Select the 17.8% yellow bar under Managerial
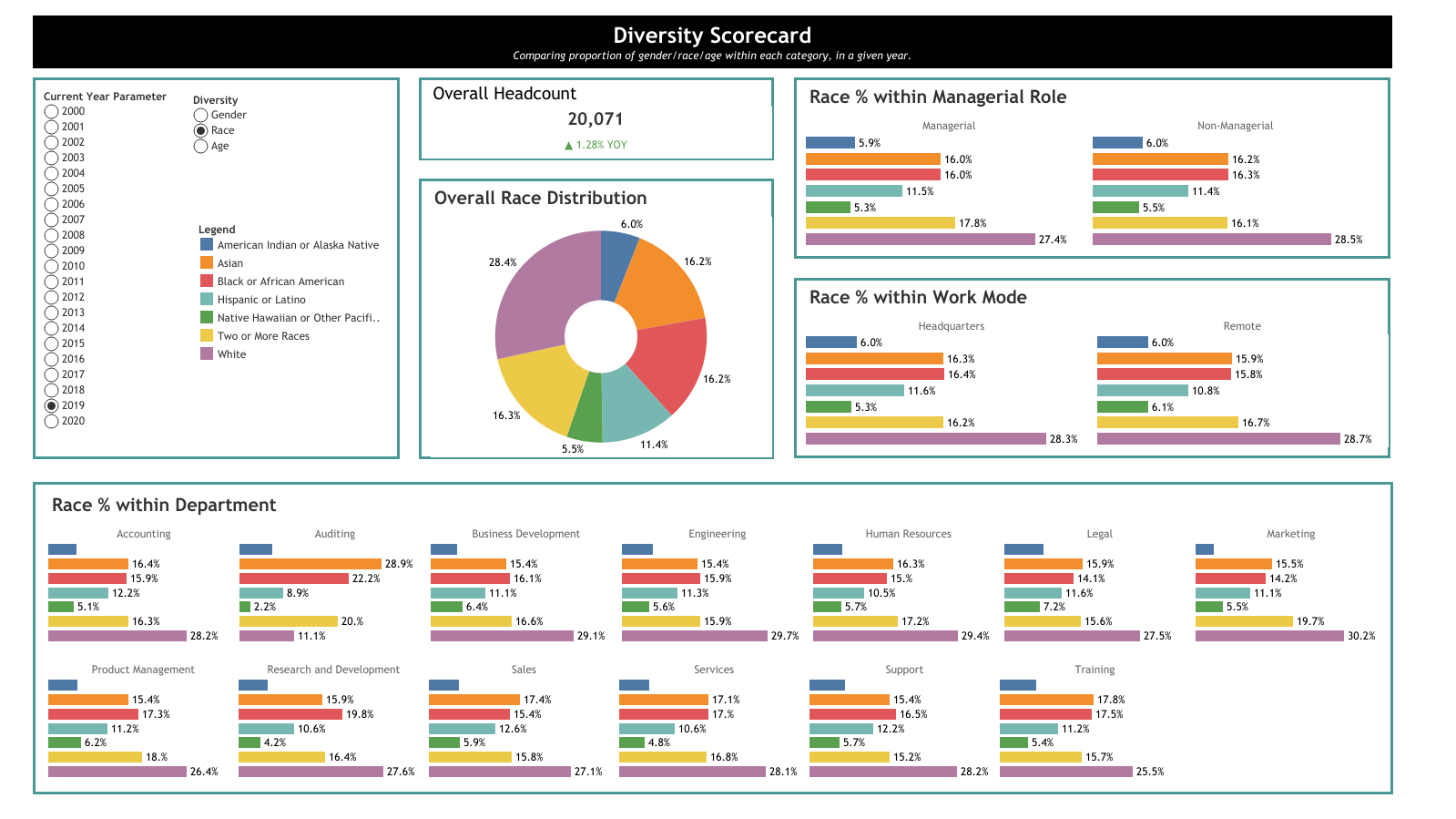The image size is (1456, 819). pos(880,223)
